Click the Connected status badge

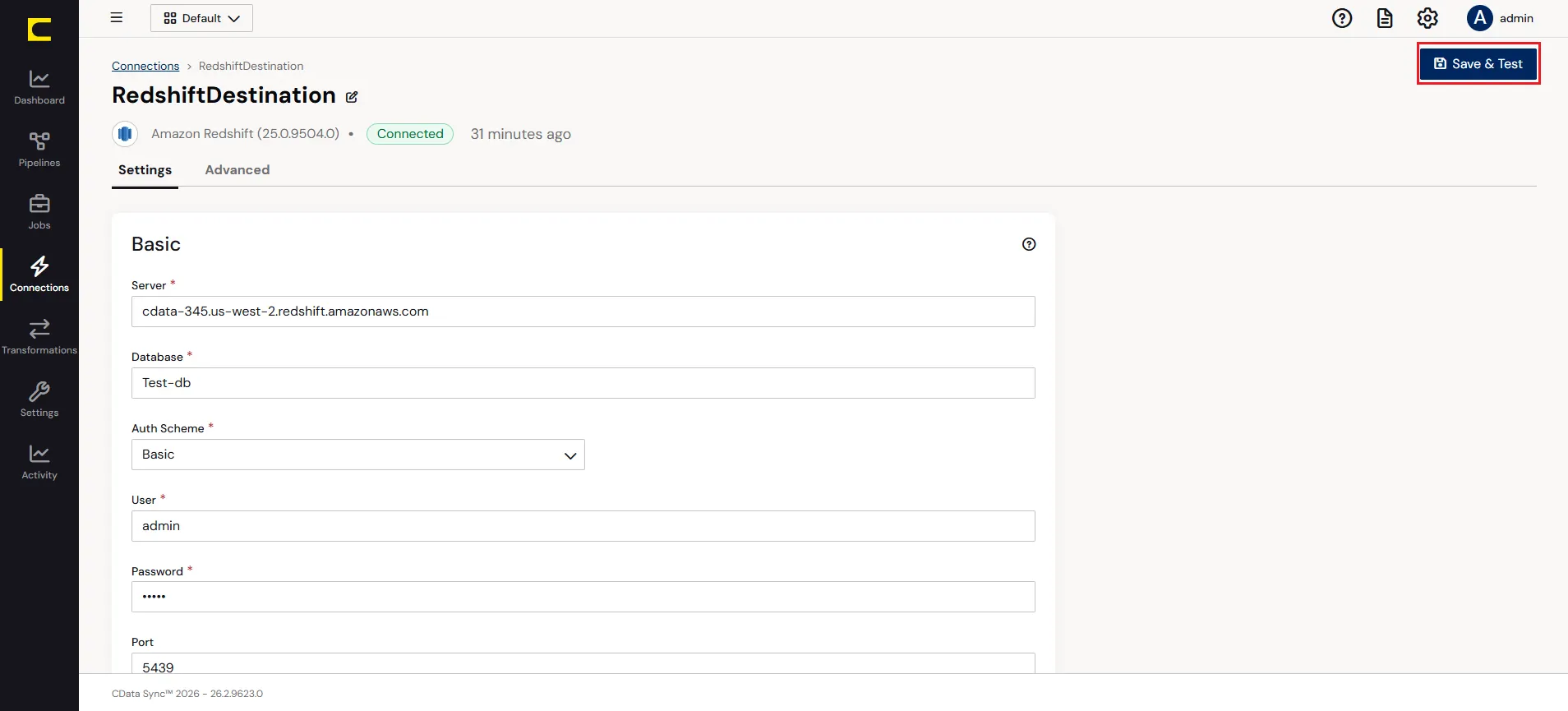[410, 134]
